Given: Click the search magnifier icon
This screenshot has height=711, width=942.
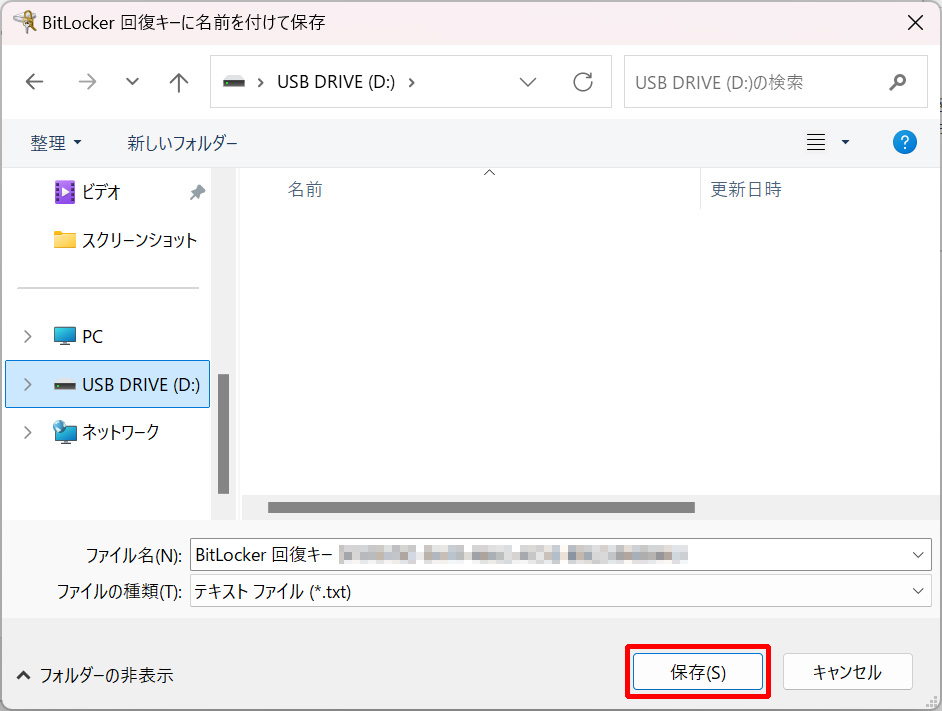Looking at the screenshot, I should [898, 82].
